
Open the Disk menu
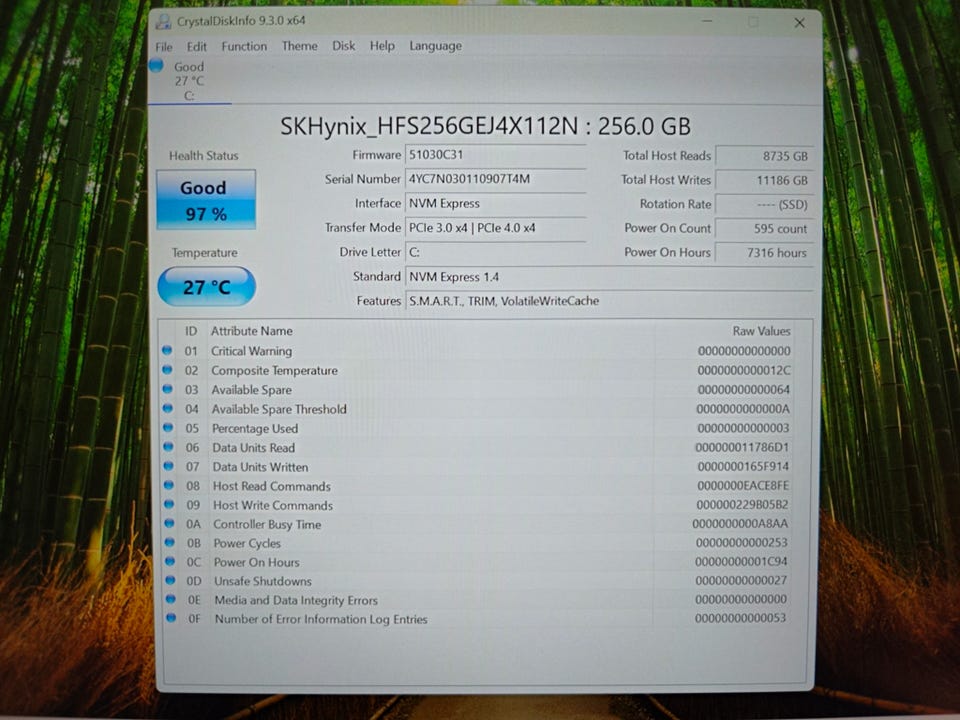(343, 46)
